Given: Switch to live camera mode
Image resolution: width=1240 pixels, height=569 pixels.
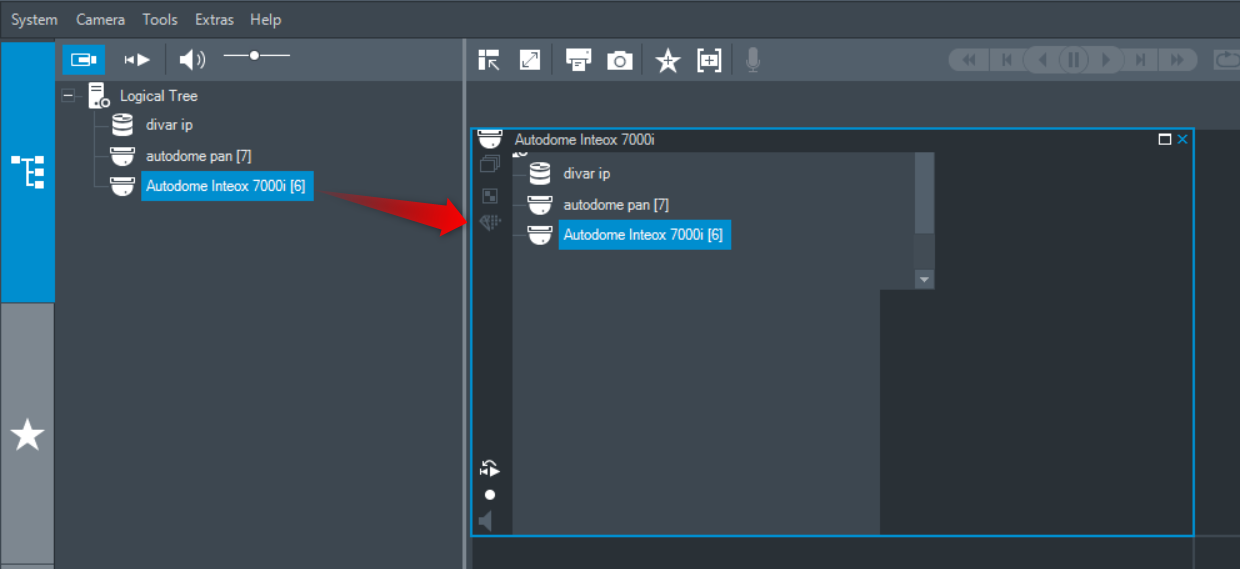Looking at the screenshot, I should click(x=83, y=60).
